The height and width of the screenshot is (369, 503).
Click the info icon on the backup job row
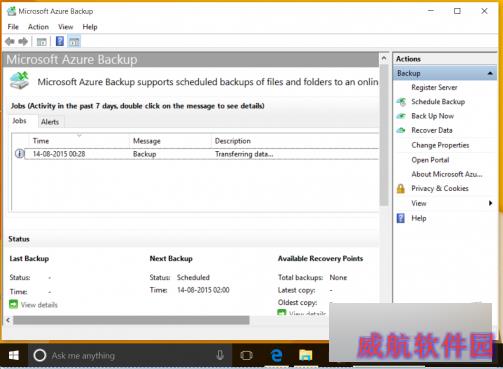(x=20, y=154)
